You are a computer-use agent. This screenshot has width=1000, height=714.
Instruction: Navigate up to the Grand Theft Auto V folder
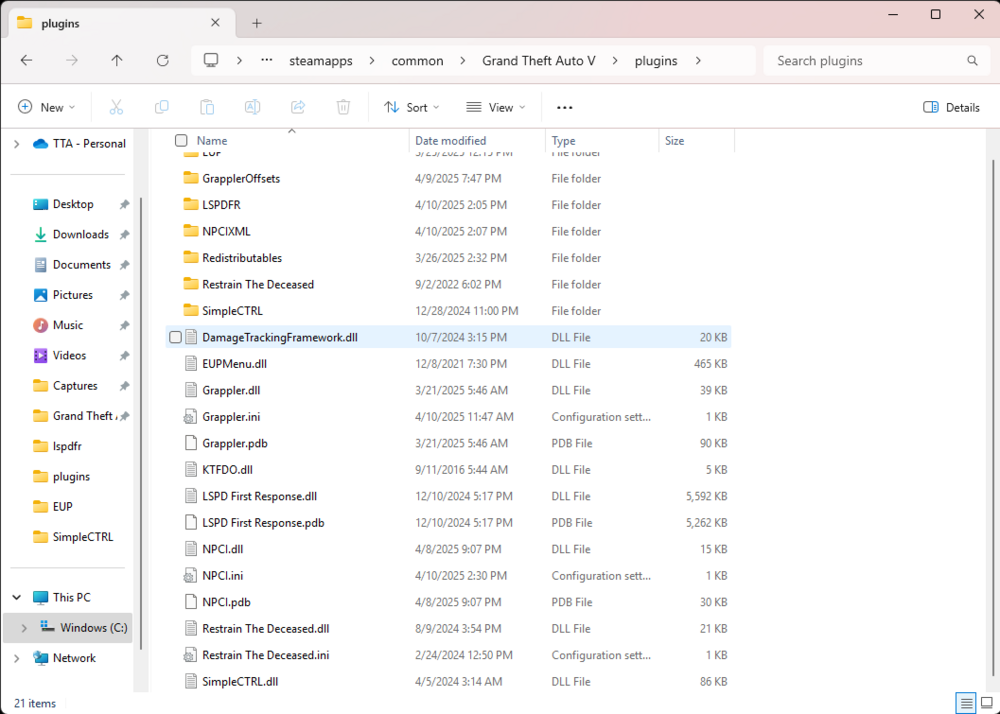click(116, 60)
